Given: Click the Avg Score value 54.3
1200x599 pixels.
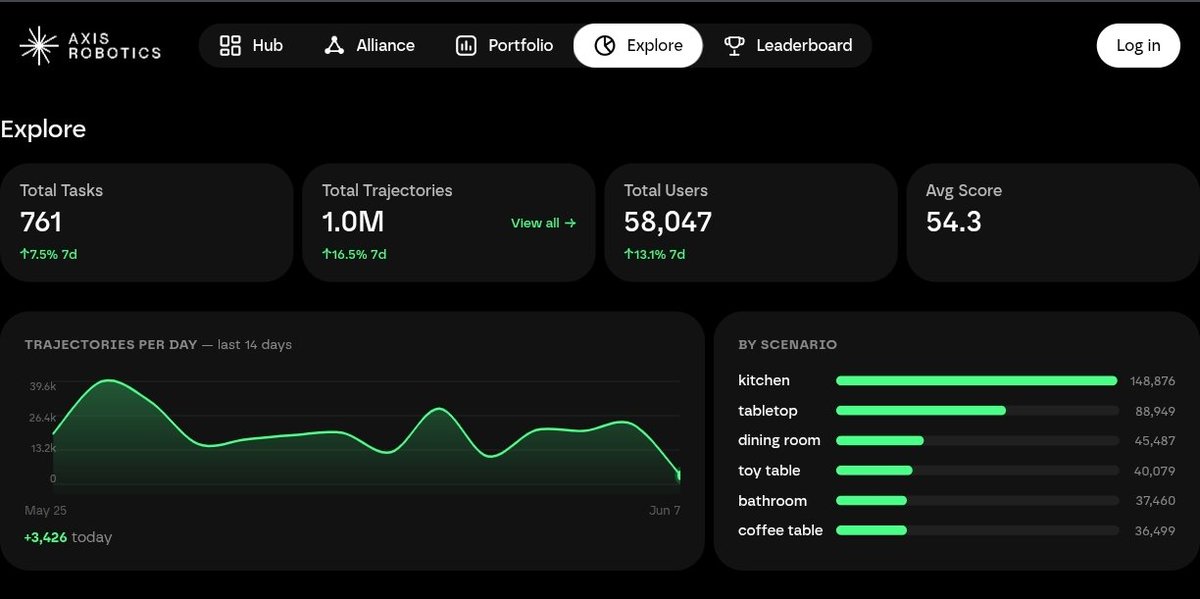Looking at the screenshot, I should 954,222.
